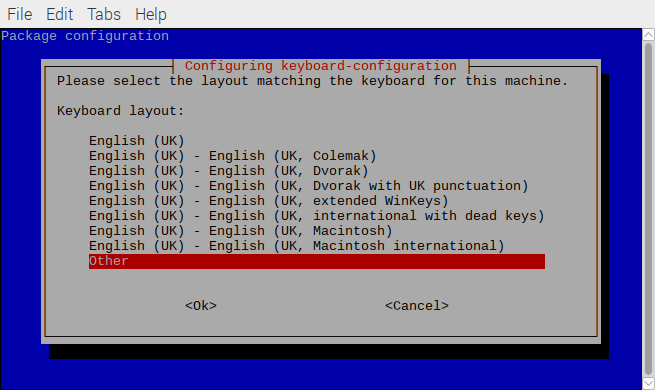Select English (UK, Macintosh) layout
The height and width of the screenshot is (390, 655).
[x=241, y=231]
